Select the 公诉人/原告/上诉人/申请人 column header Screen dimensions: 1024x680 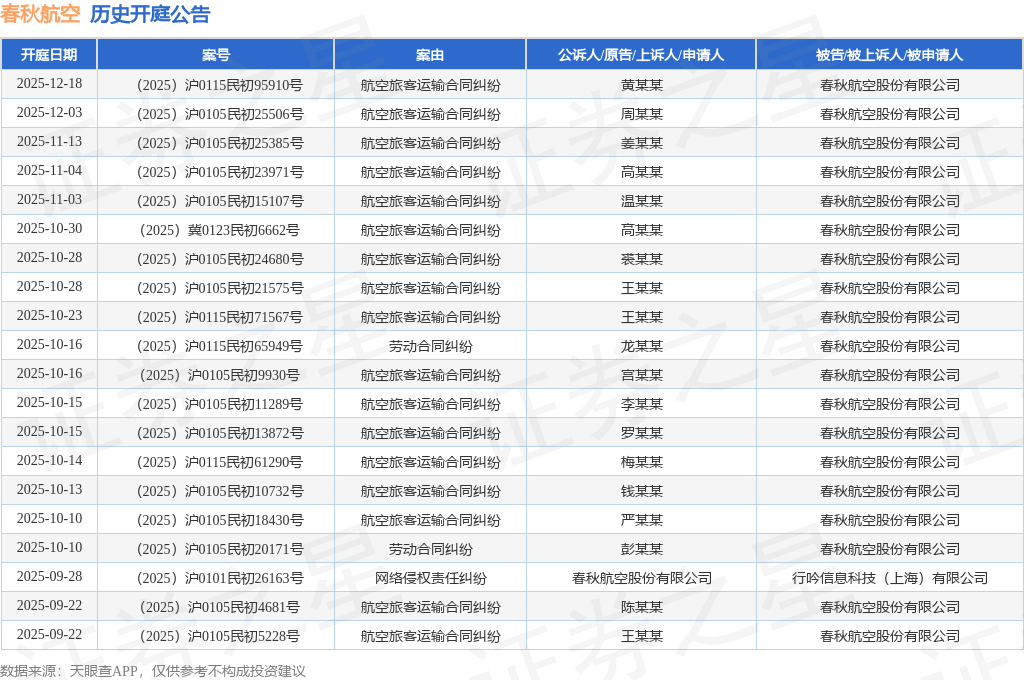(x=641, y=55)
